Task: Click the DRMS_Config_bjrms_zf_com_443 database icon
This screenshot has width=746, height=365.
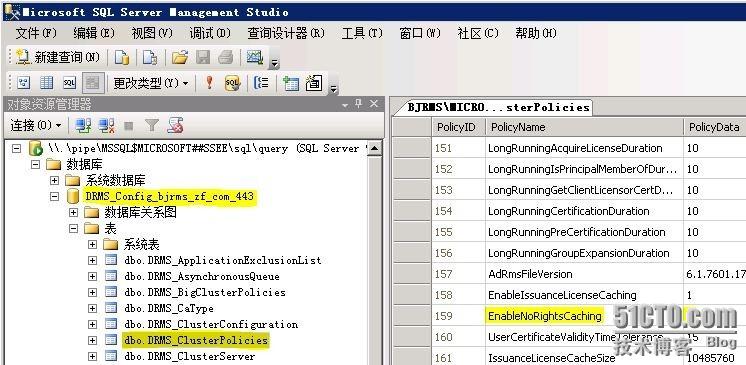Action: coord(73,196)
